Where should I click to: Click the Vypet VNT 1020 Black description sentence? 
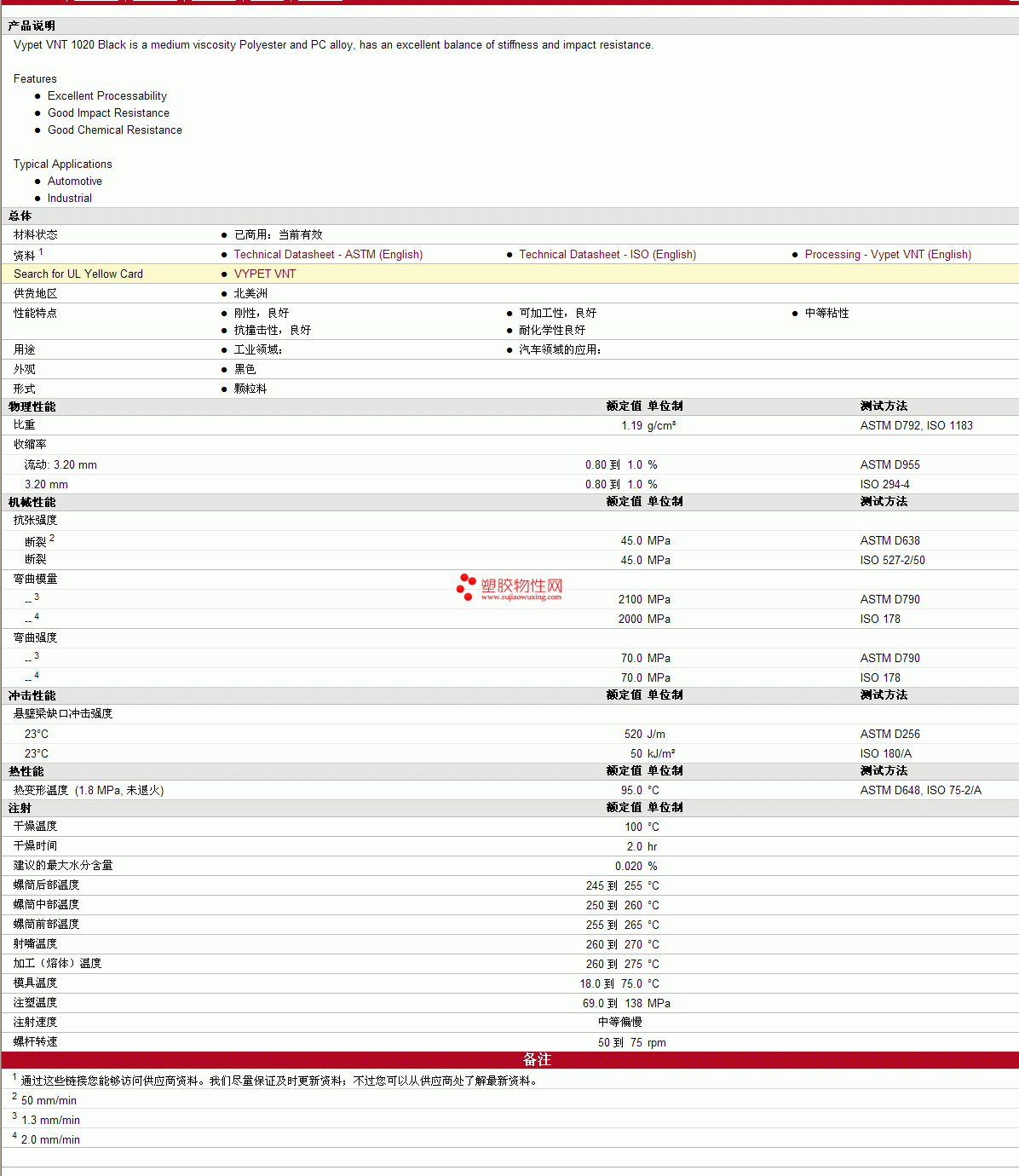click(334, 44)
